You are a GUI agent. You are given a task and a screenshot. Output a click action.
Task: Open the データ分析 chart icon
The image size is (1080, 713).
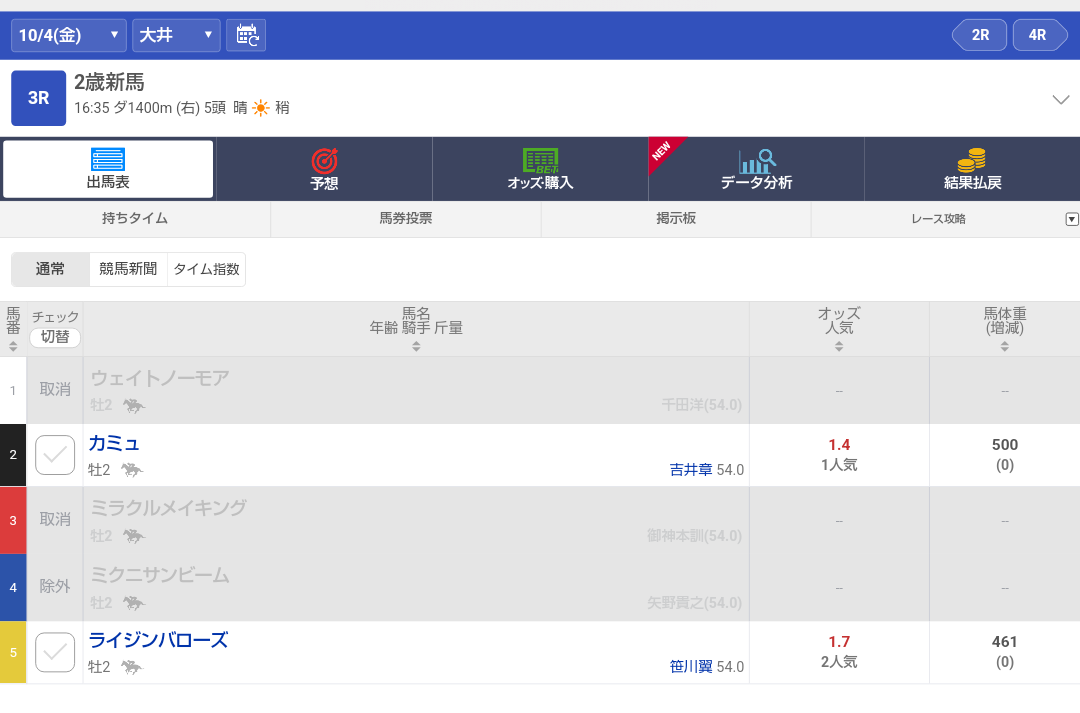click(757, 160)
